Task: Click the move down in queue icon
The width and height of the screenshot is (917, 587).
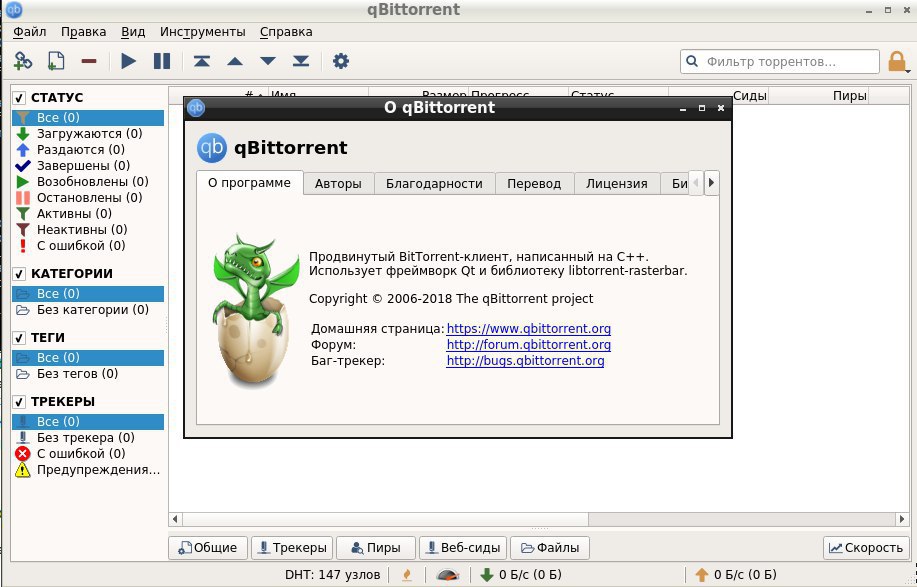Action: point(268,61)
